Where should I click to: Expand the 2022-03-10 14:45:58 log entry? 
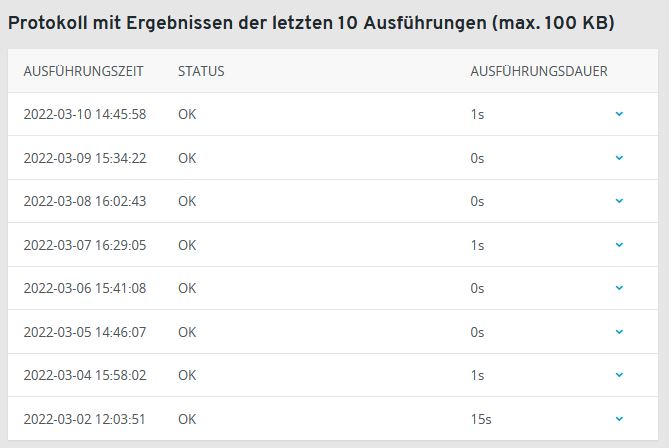click(619, 114)
